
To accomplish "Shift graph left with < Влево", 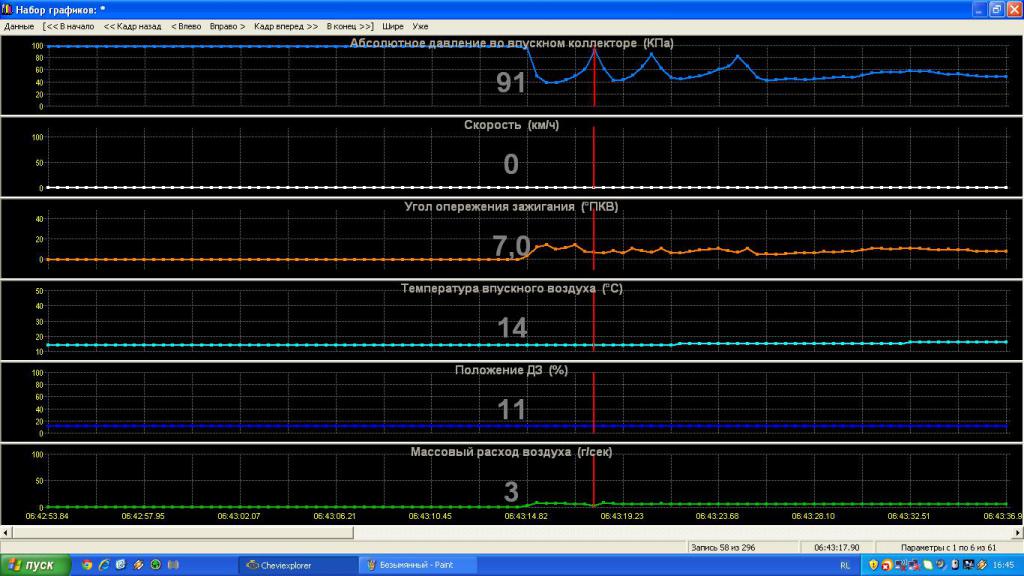I will [x=187, y=26].
